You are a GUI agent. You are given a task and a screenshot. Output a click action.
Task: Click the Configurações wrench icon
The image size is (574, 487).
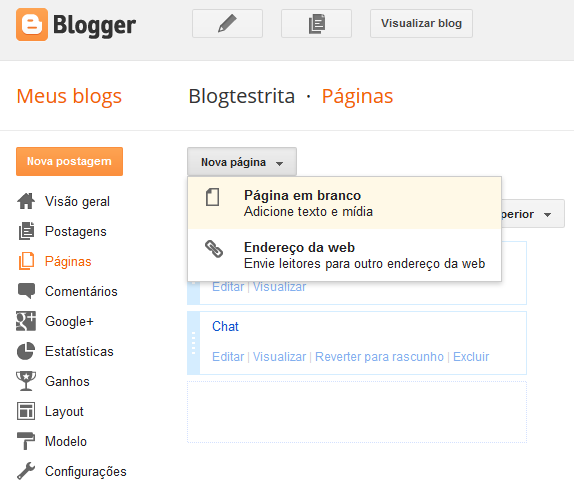[x=26, y=471]
